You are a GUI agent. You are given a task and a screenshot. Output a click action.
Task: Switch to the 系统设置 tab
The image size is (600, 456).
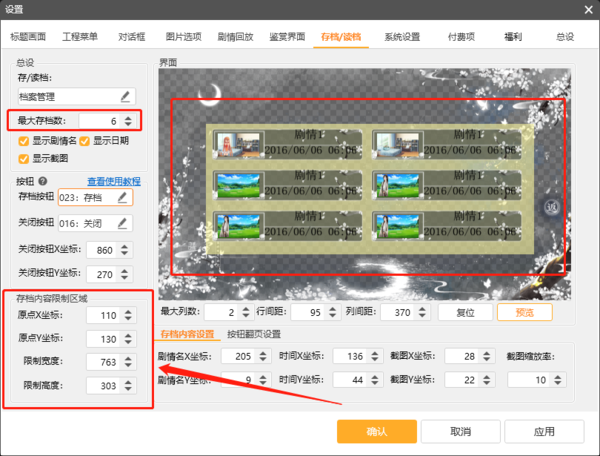tap(402, 37)
